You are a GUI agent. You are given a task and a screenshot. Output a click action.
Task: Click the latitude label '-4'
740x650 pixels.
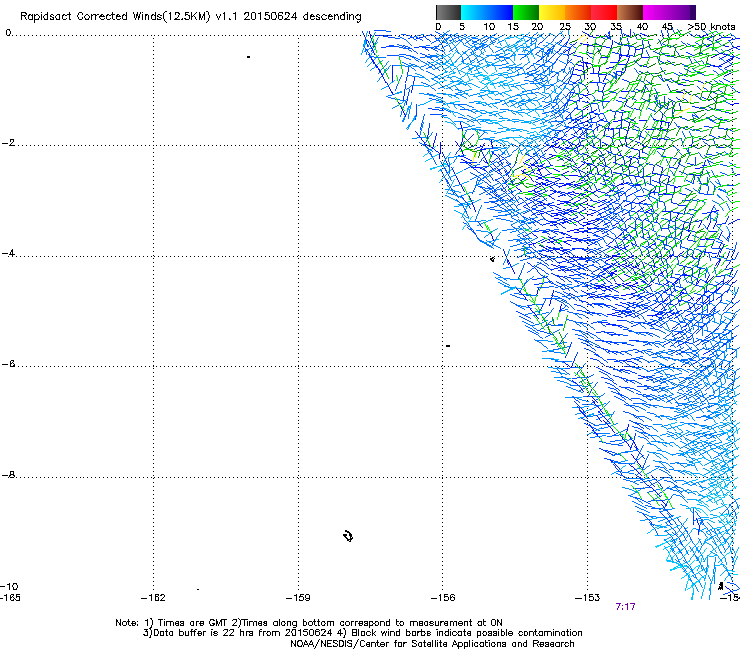8,253
